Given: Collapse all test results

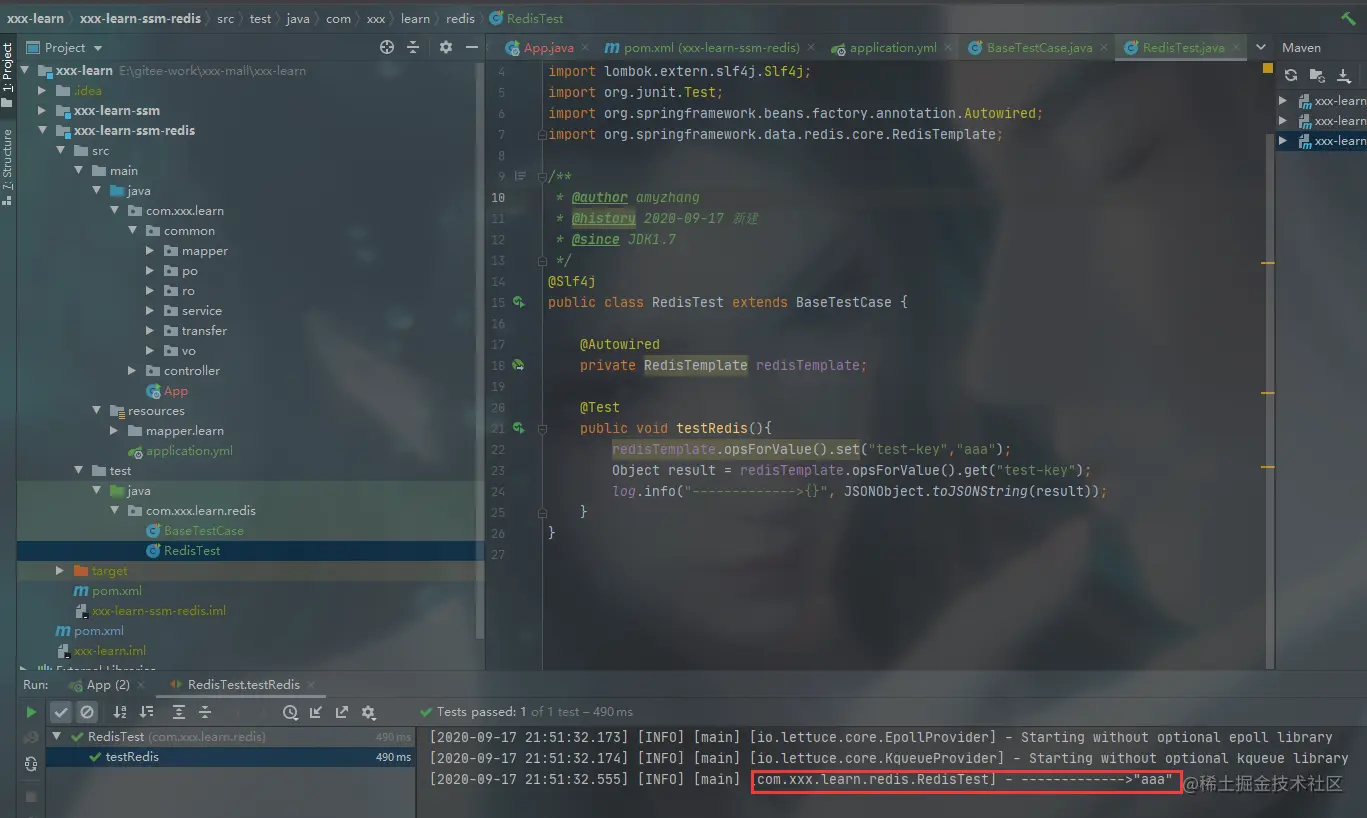Looking at the screenshot, I should [x=205, y=712].
